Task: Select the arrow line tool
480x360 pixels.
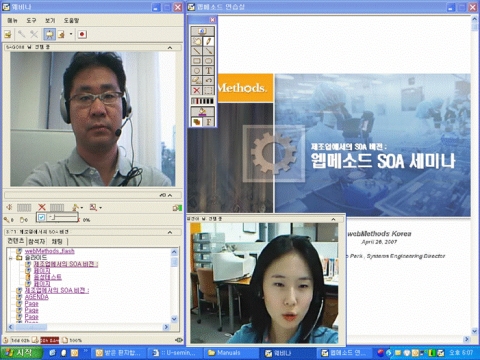Action: [x=208, y=51]
